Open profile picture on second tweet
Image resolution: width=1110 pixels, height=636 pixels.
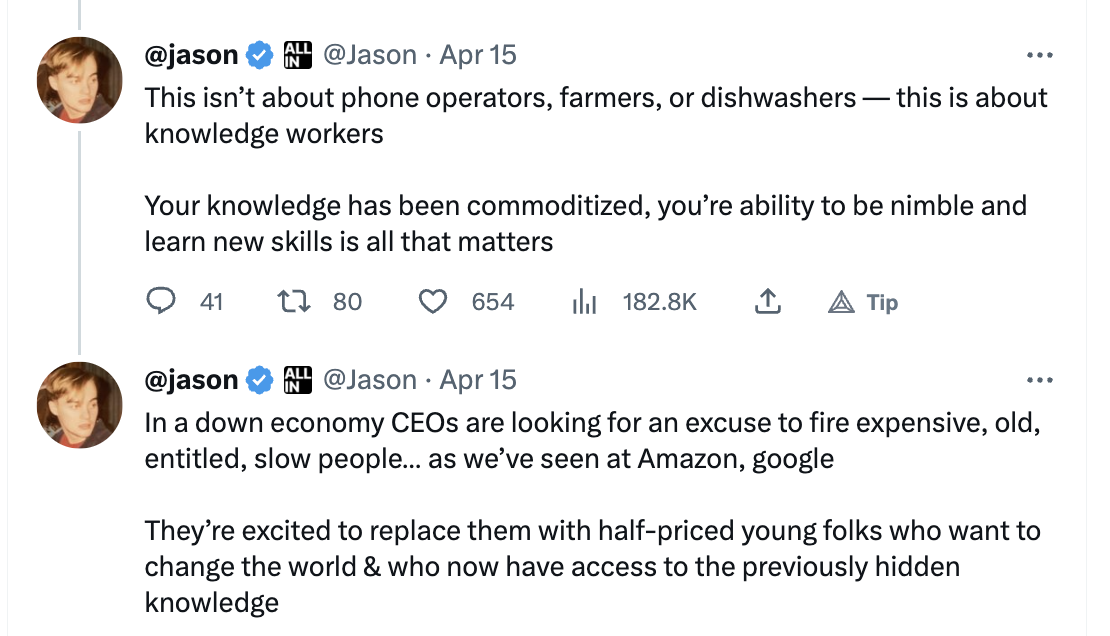80,404
